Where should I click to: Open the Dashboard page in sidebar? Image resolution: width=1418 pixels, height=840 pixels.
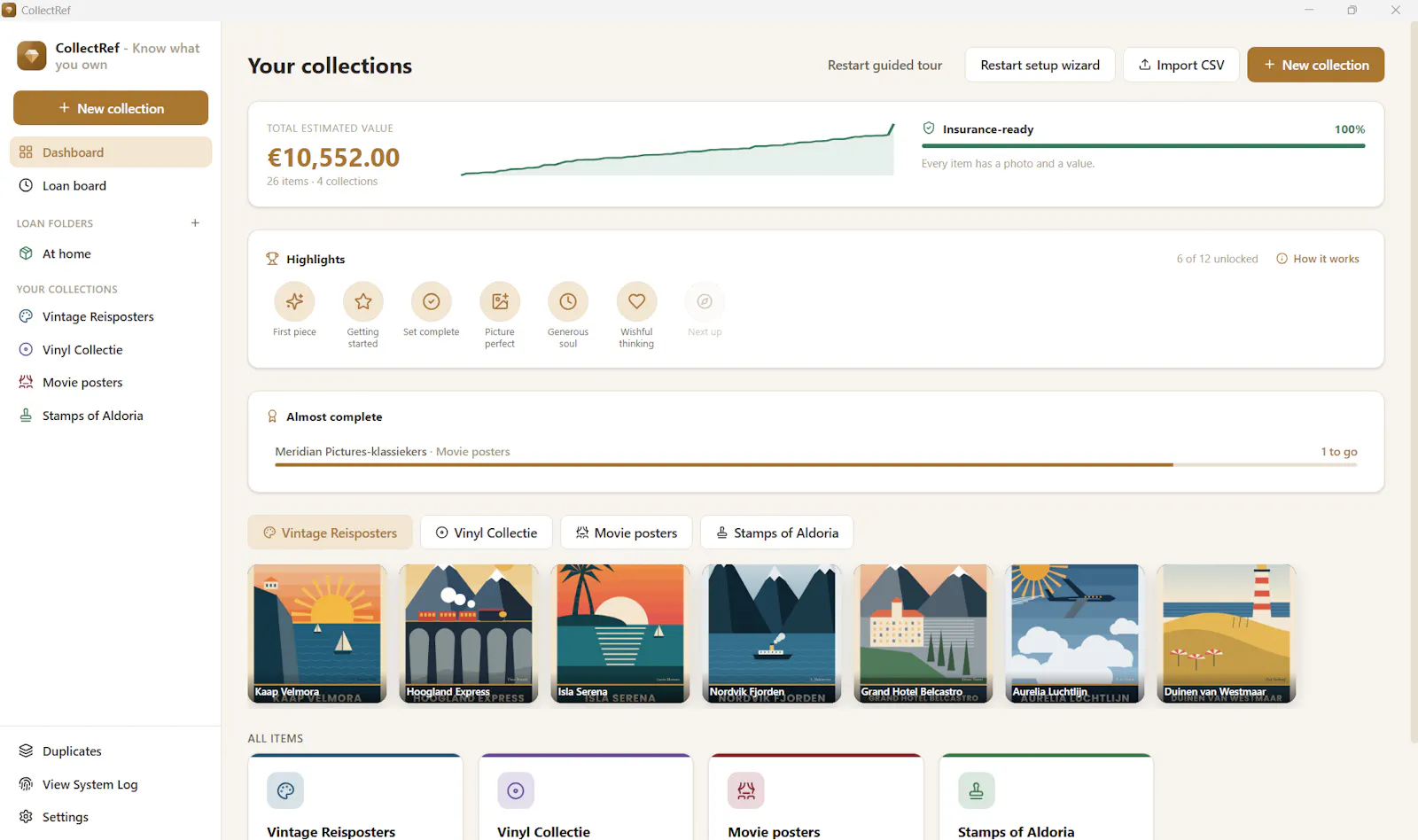tap(111, 152)
